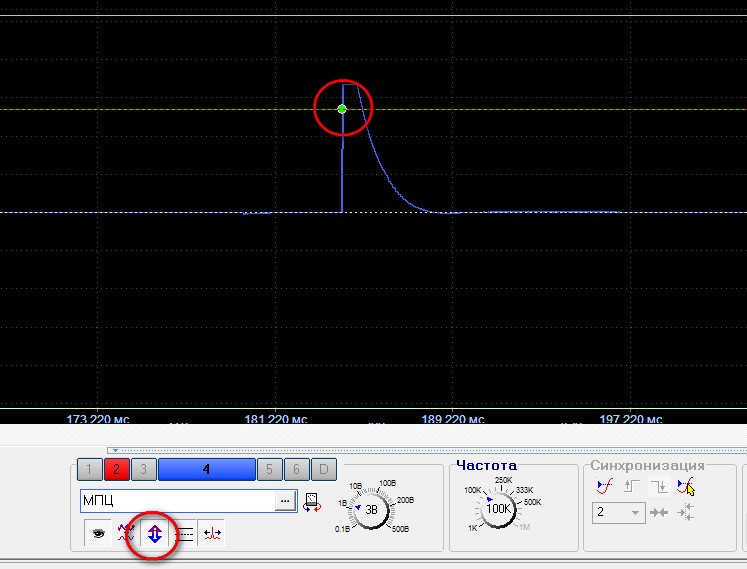Set frequency knob to 250K mark
747x569 pixels.
coord(503,480)
